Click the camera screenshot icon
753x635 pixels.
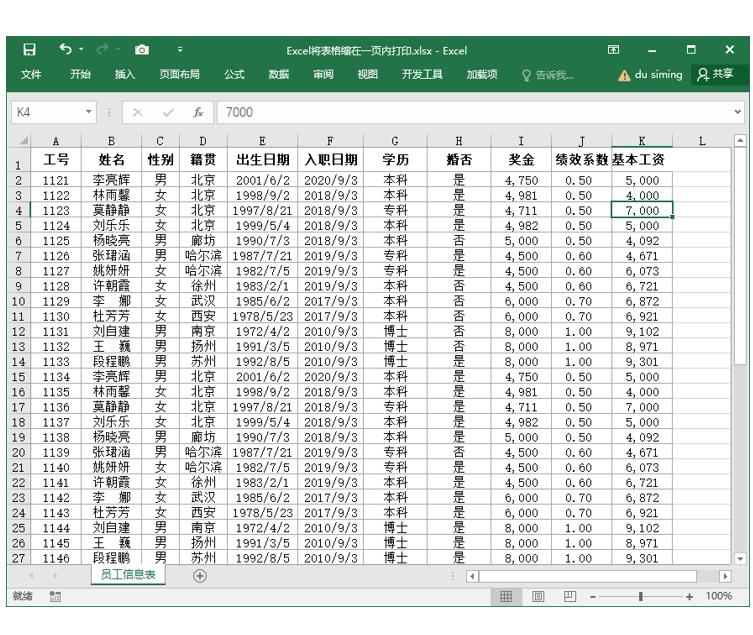(142, 49)
